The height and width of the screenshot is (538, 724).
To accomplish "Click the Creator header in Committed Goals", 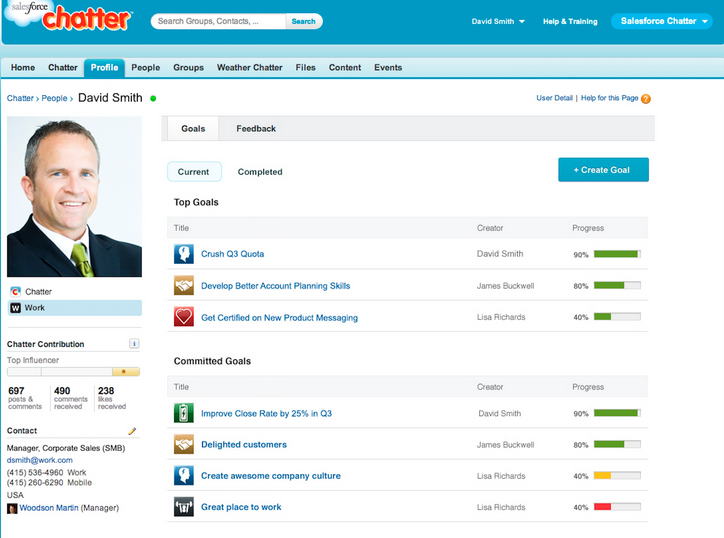I will [x=490, y=387].
